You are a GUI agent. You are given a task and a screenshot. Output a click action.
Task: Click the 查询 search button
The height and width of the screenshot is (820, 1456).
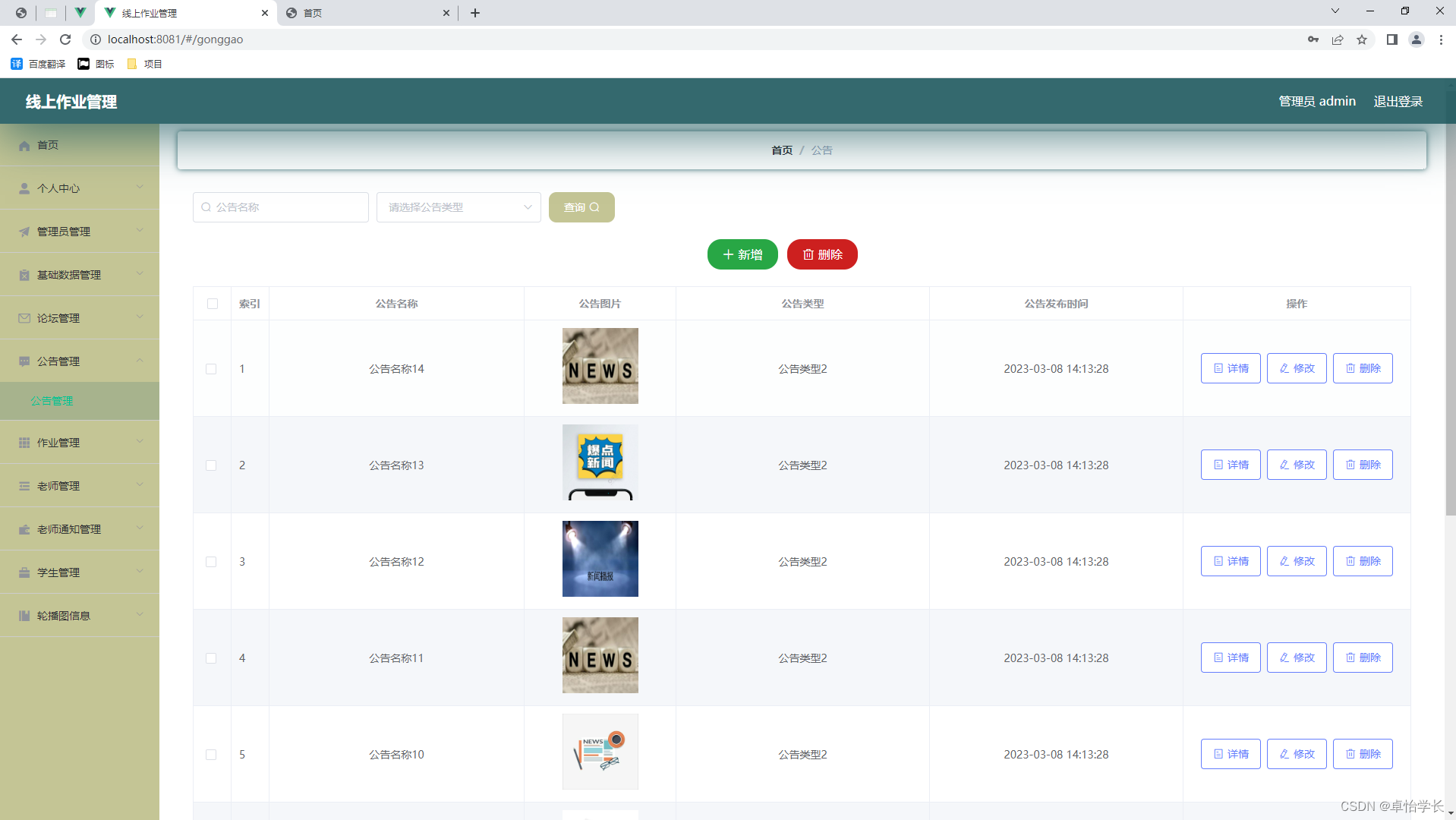[x=581, y=207]
